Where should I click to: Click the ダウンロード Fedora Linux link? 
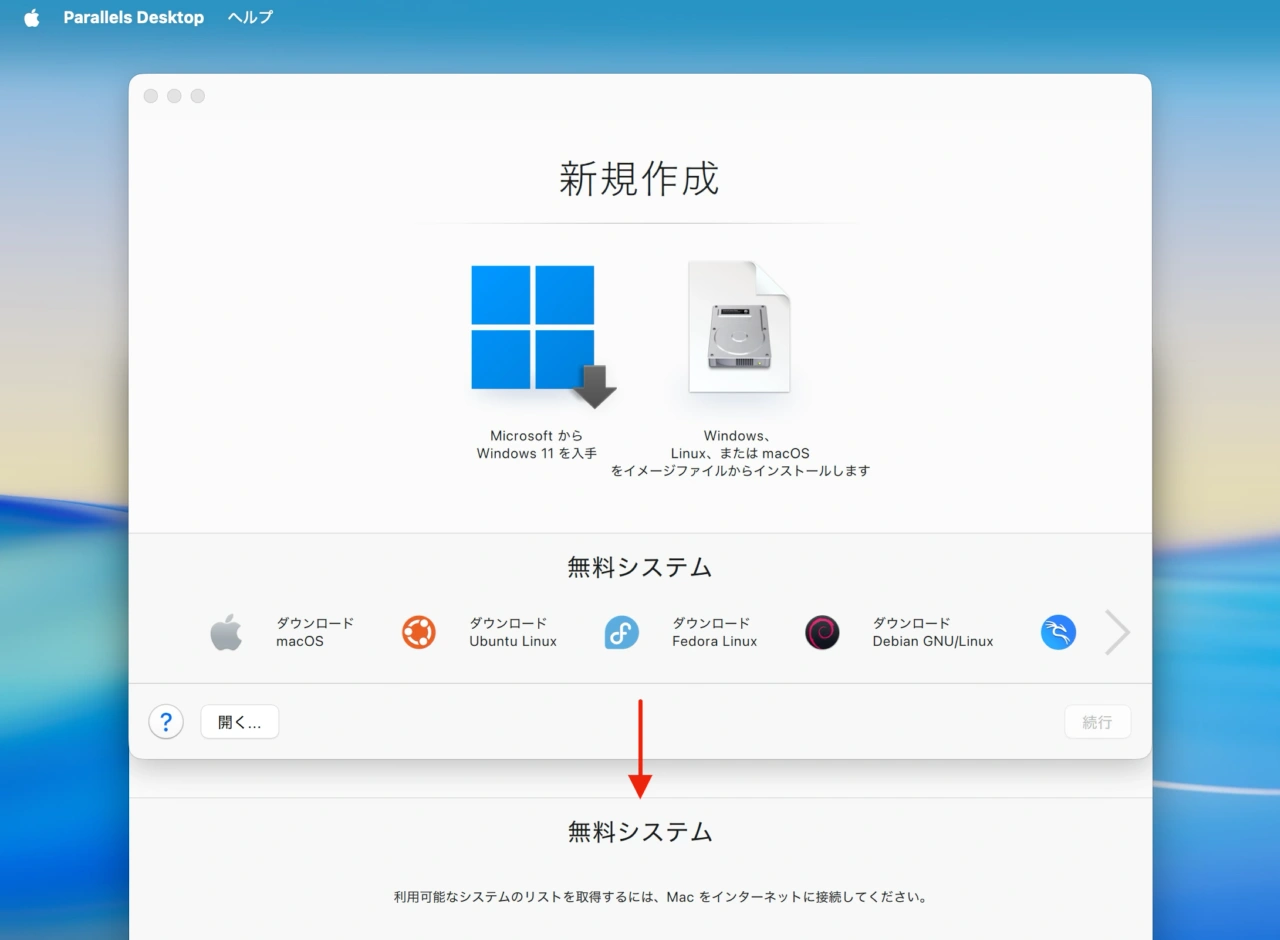(x=713, y=632)
